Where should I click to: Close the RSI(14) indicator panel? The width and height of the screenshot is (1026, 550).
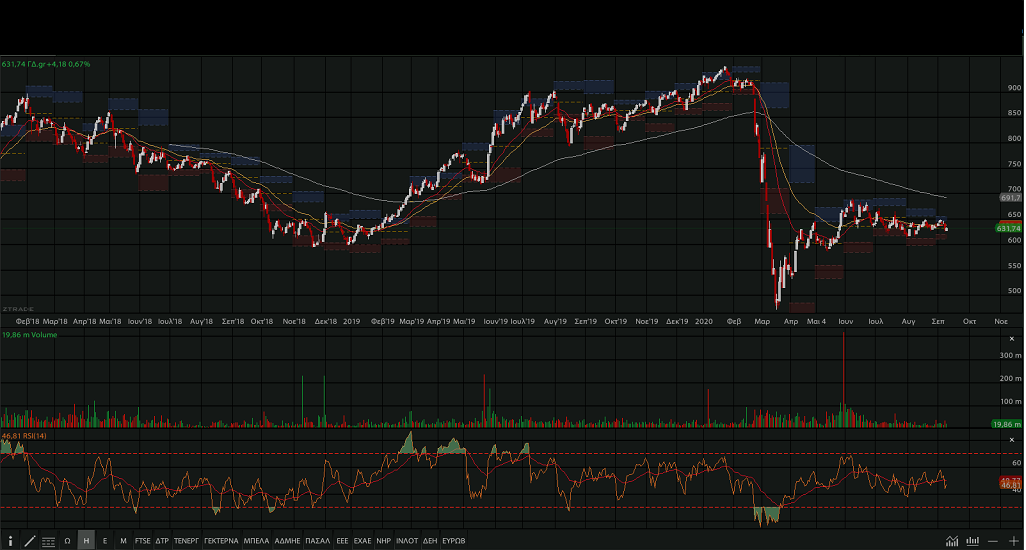[x=1013, y=437]
